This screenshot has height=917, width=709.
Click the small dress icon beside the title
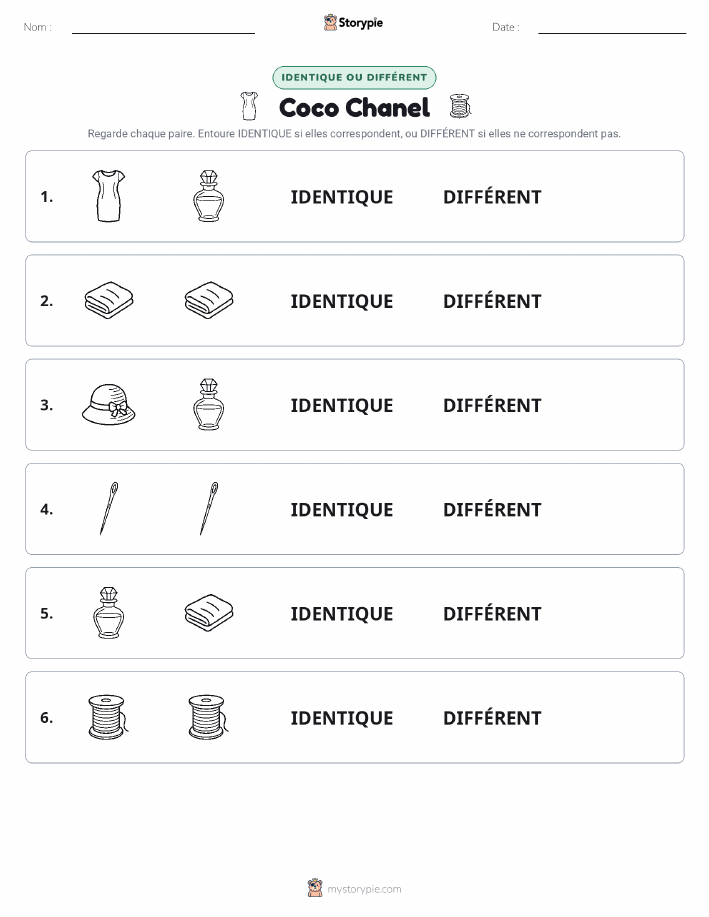(x=249, y=106)
